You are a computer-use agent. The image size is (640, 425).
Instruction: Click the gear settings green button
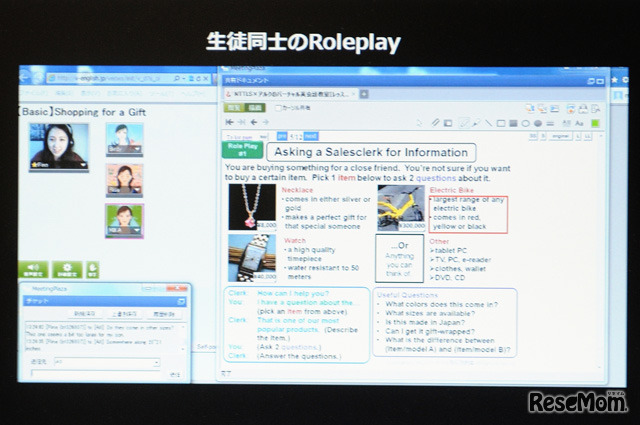click(67, 270)
